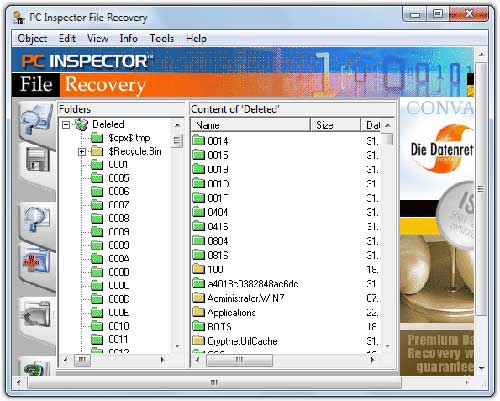This screenshot has height=401, width=500.
Task: Sort list by the Name column header
Action: 251,125
